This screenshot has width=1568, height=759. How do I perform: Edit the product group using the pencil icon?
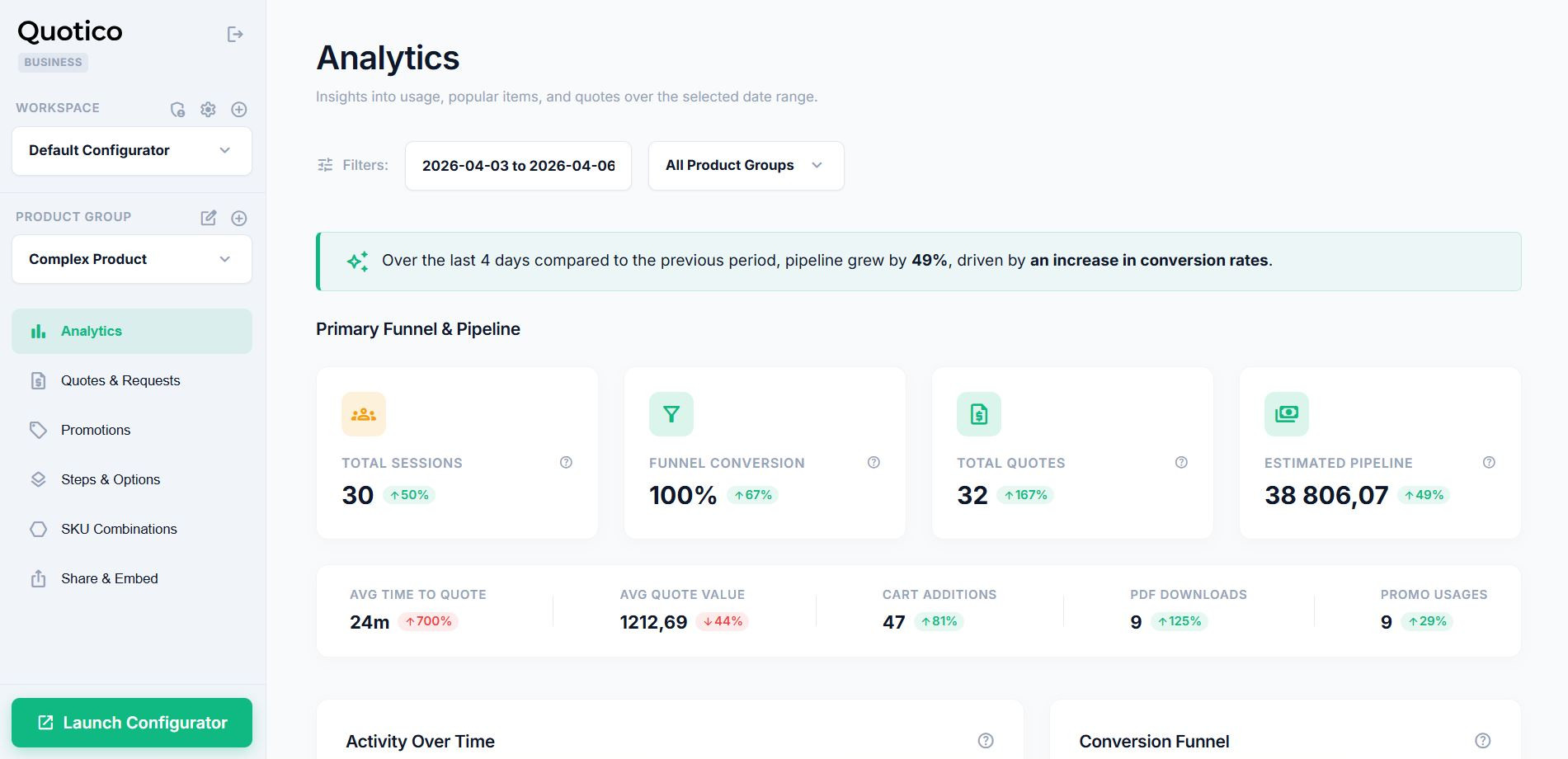(209, 218)
